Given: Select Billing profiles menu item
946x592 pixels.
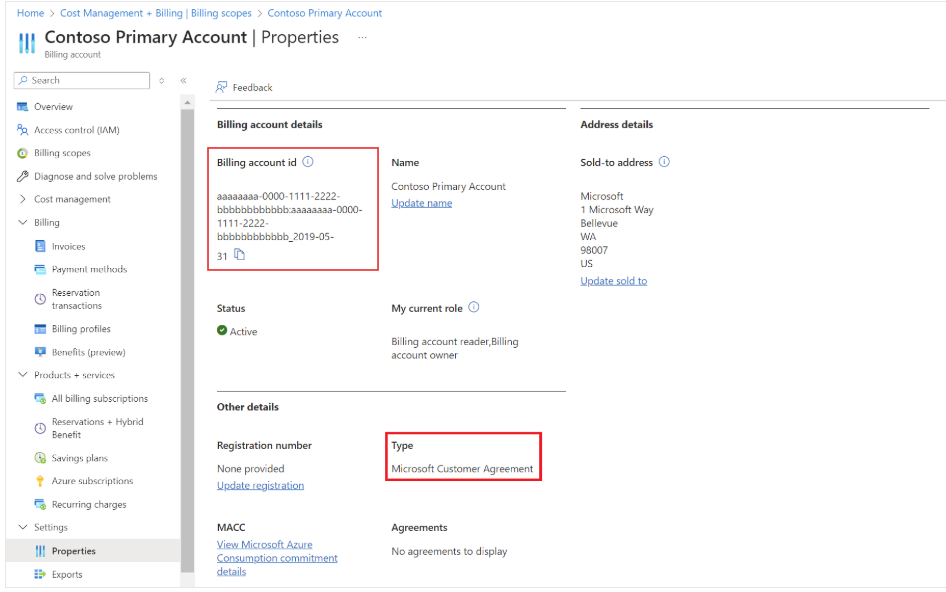Looking at the screenshot, I should tap(81, 329).
